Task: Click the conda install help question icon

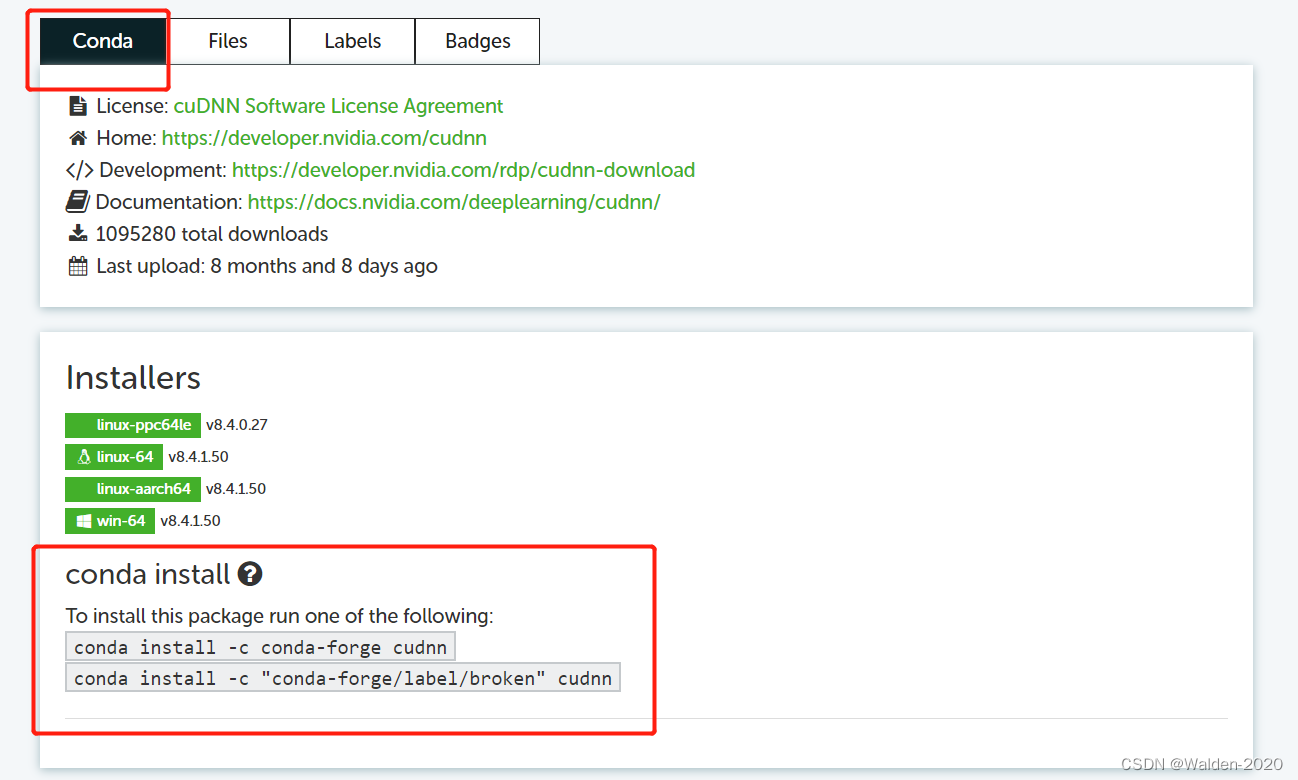Action: 250,574
